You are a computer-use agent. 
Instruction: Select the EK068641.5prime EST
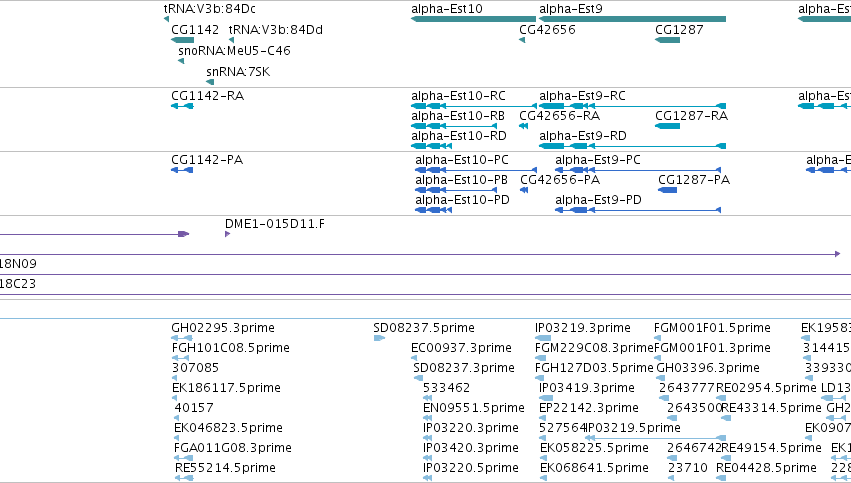click(594, 468)
